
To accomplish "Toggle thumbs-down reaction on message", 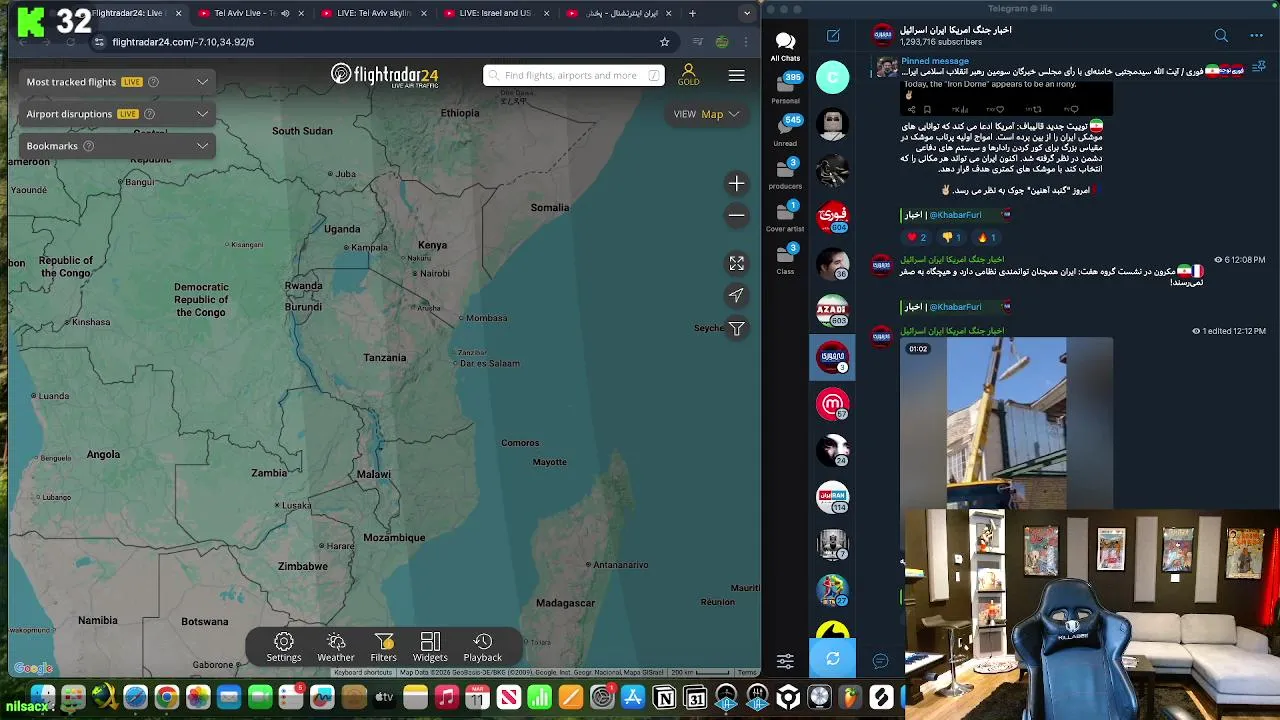I will tap(952, 237).
